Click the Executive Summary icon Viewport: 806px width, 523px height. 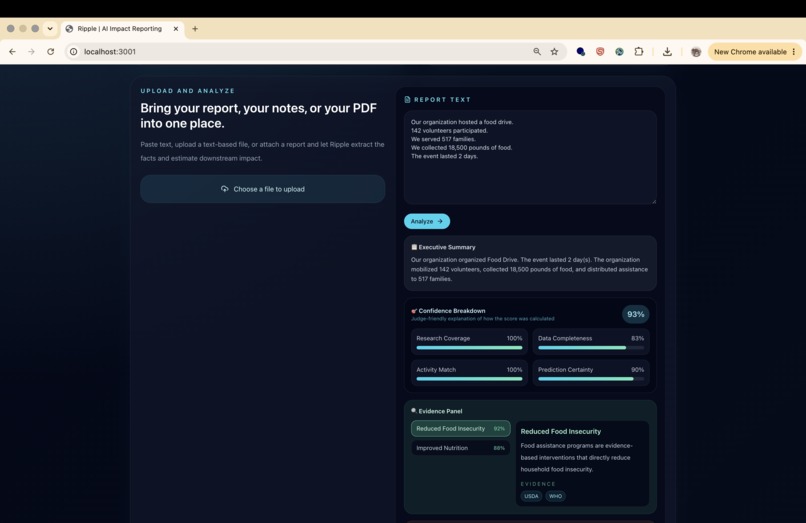pyautogui.click(x=414, y=247)
